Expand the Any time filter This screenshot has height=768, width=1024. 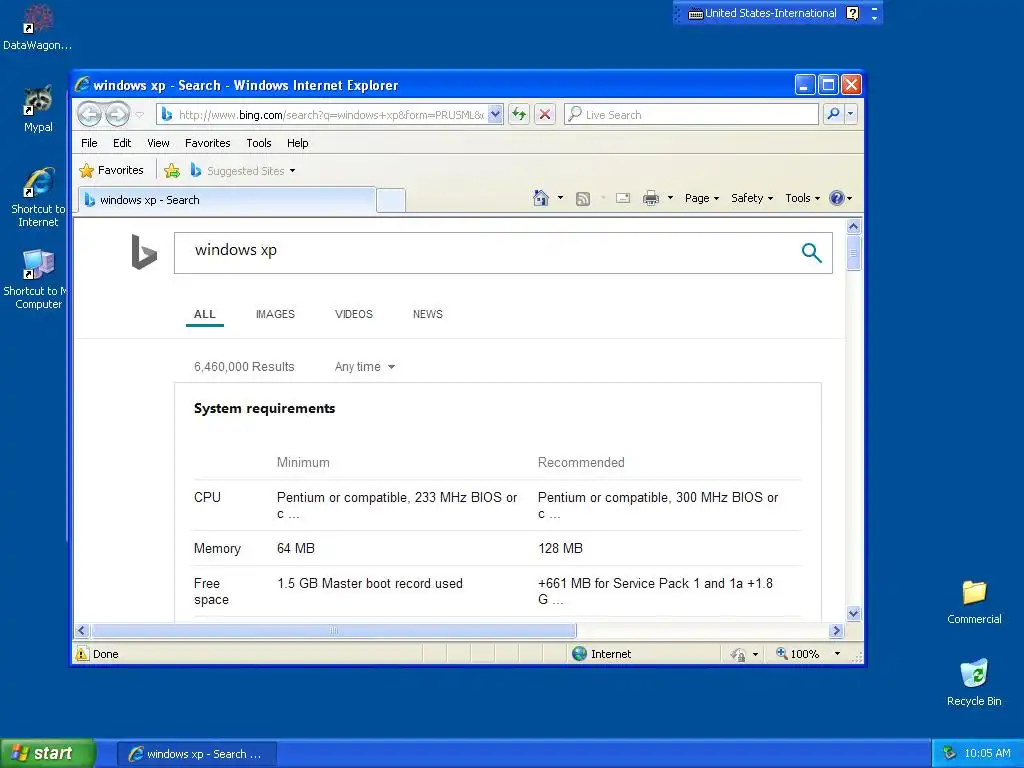pyautogui.click(x=364, y=367)
